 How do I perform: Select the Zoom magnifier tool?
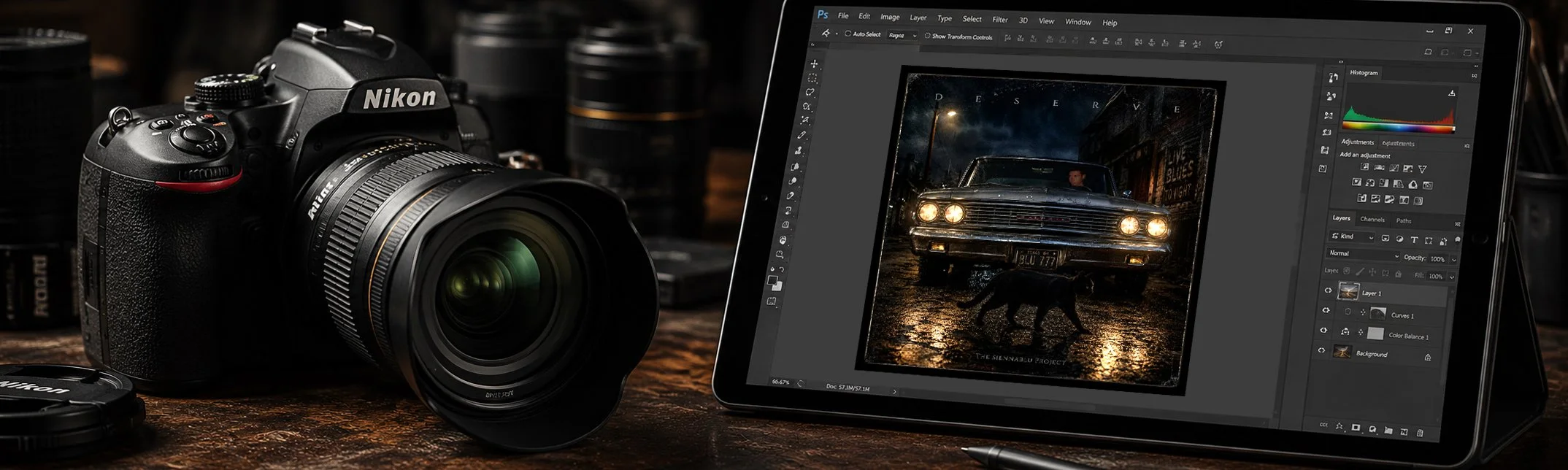pyautogui.click(x=780, y=253)
